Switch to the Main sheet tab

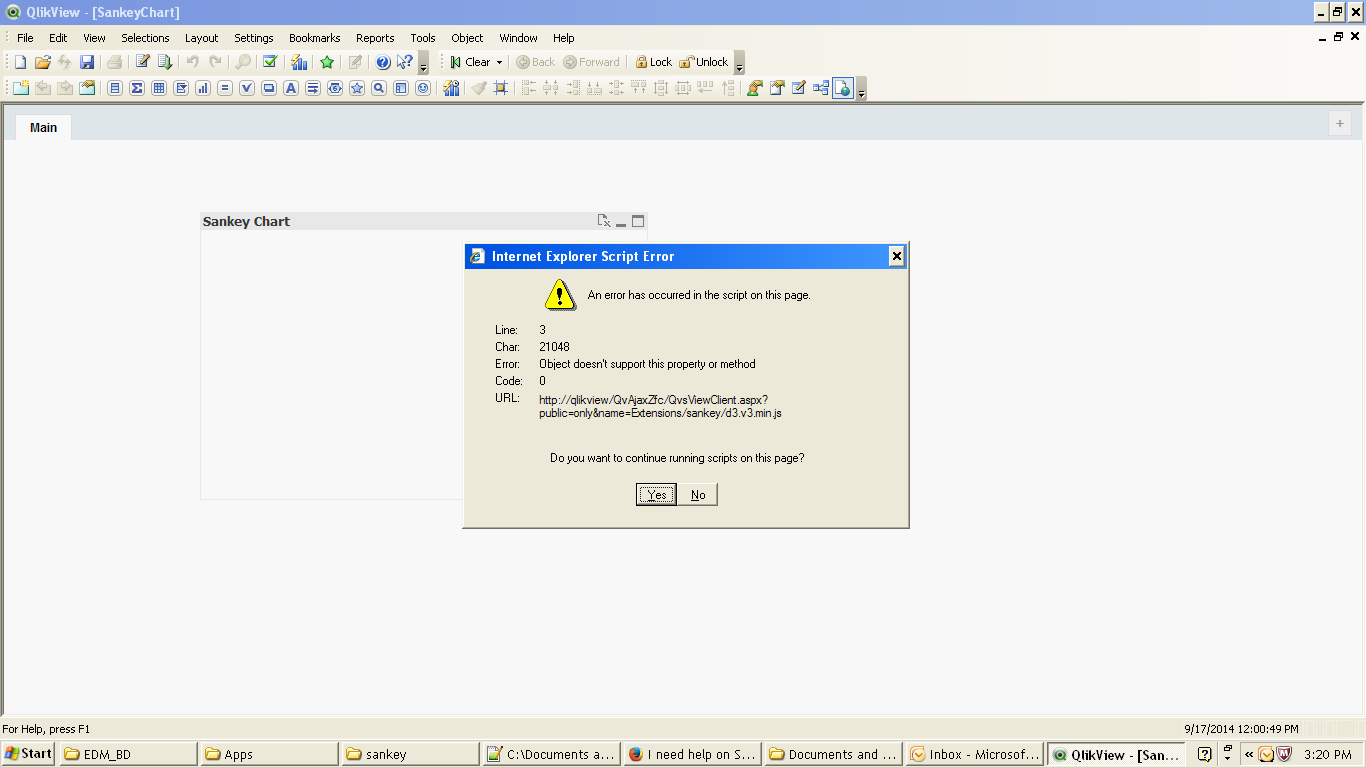point(43,127)
